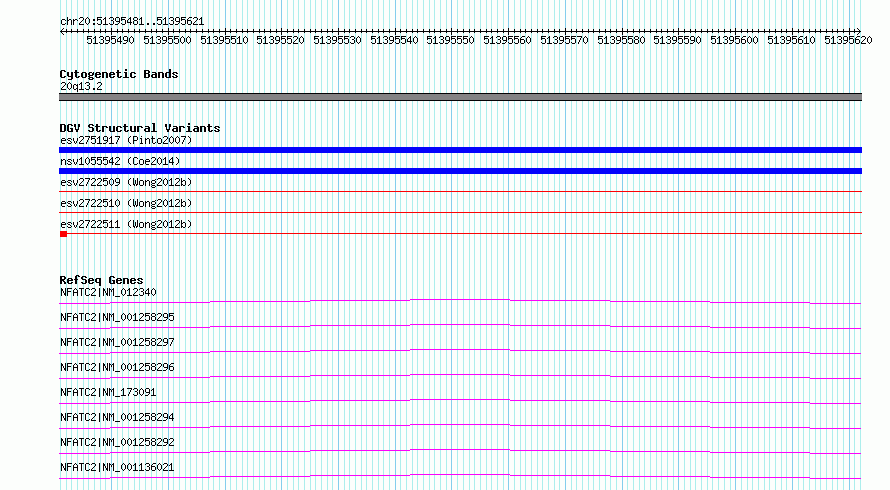
Task: Click the NFATC2|NM_001136021 transcript label
Action: click(117, 467)
